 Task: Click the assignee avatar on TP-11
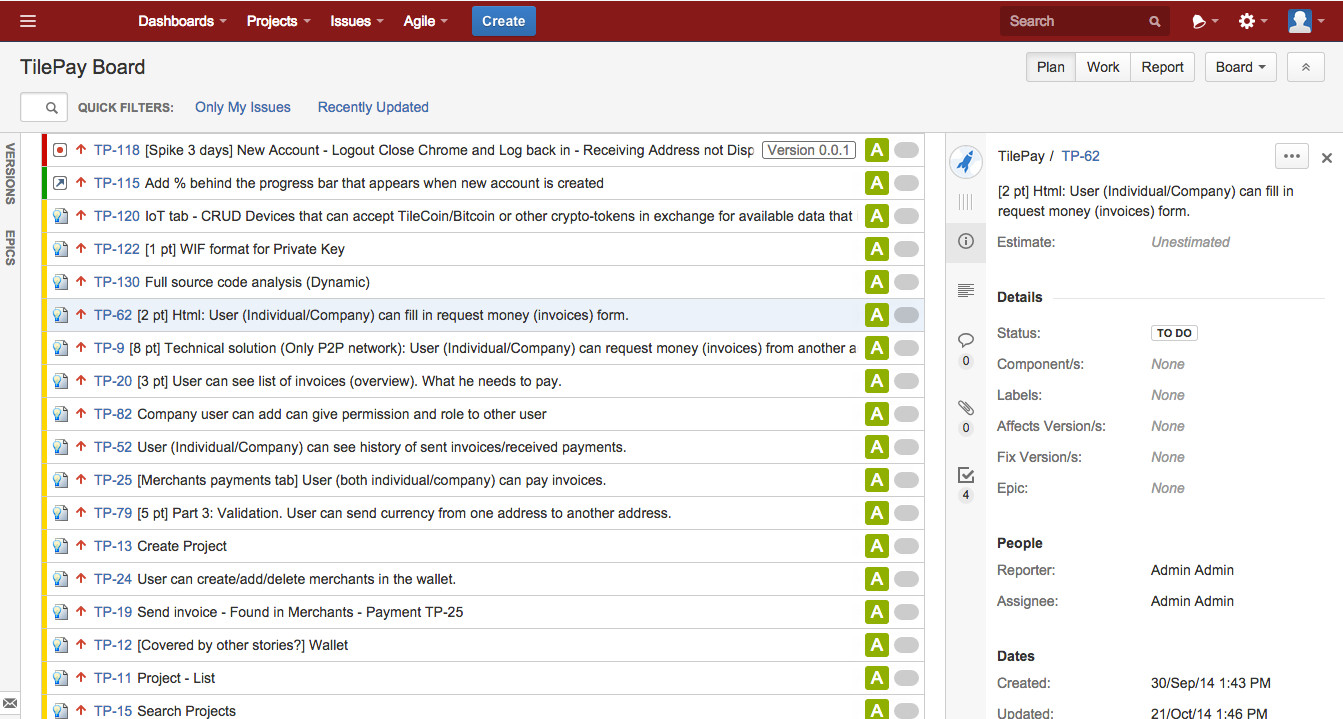877,678
